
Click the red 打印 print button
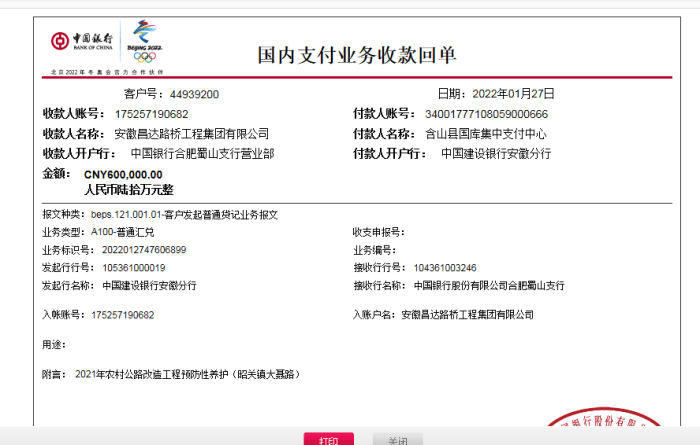coord(328,440)
